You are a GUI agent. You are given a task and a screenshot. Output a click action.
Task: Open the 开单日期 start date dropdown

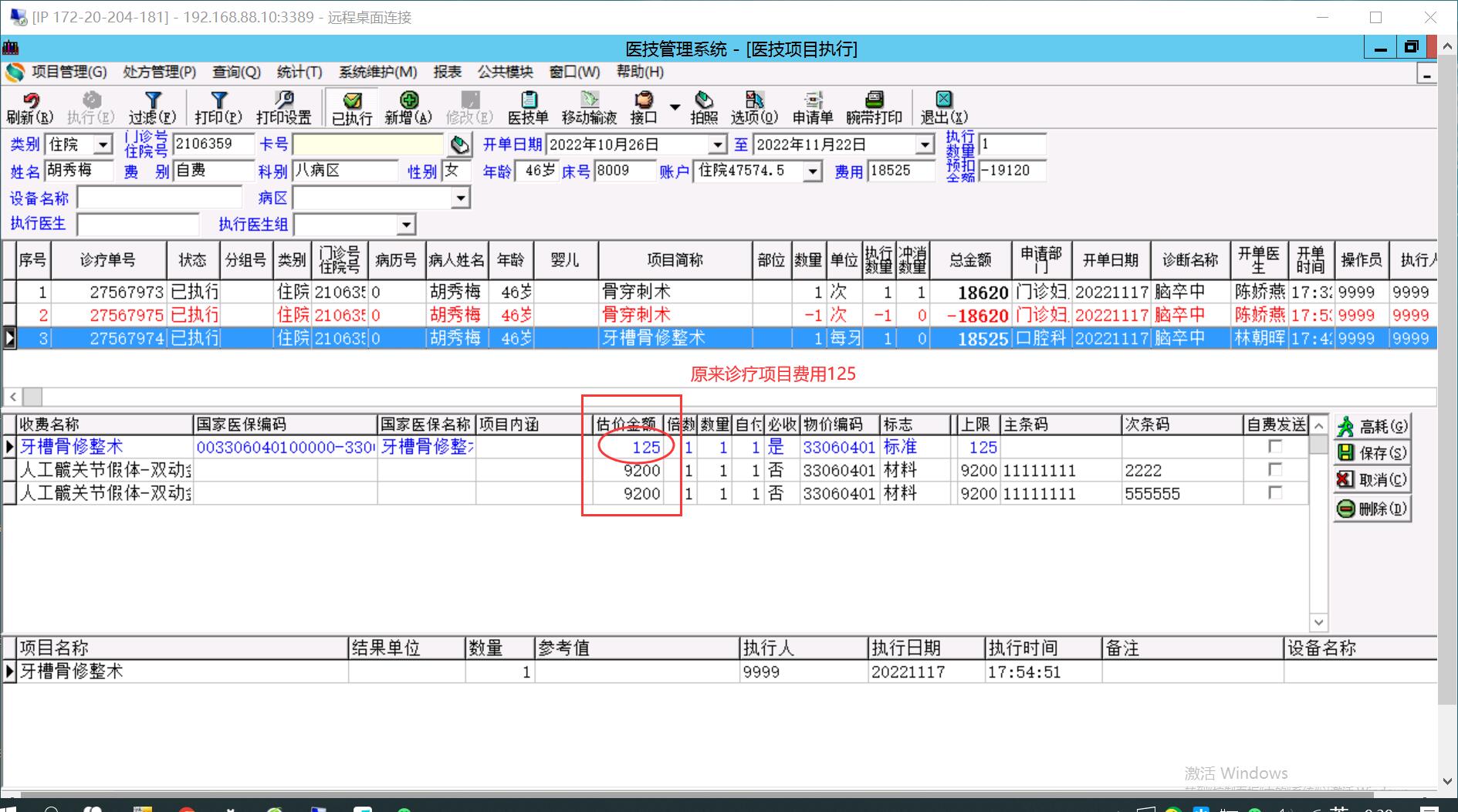718,145
